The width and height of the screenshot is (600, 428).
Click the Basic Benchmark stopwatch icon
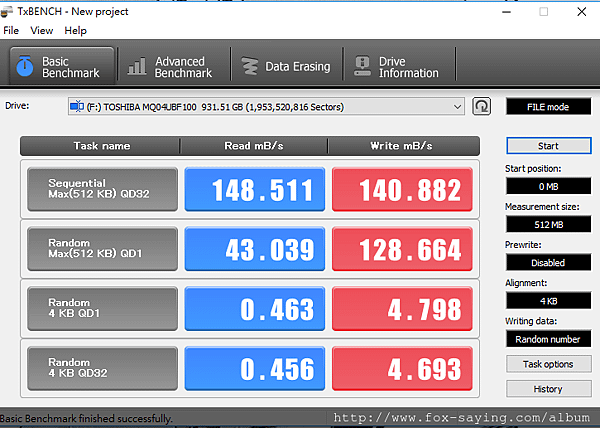(x=24, y=66)
